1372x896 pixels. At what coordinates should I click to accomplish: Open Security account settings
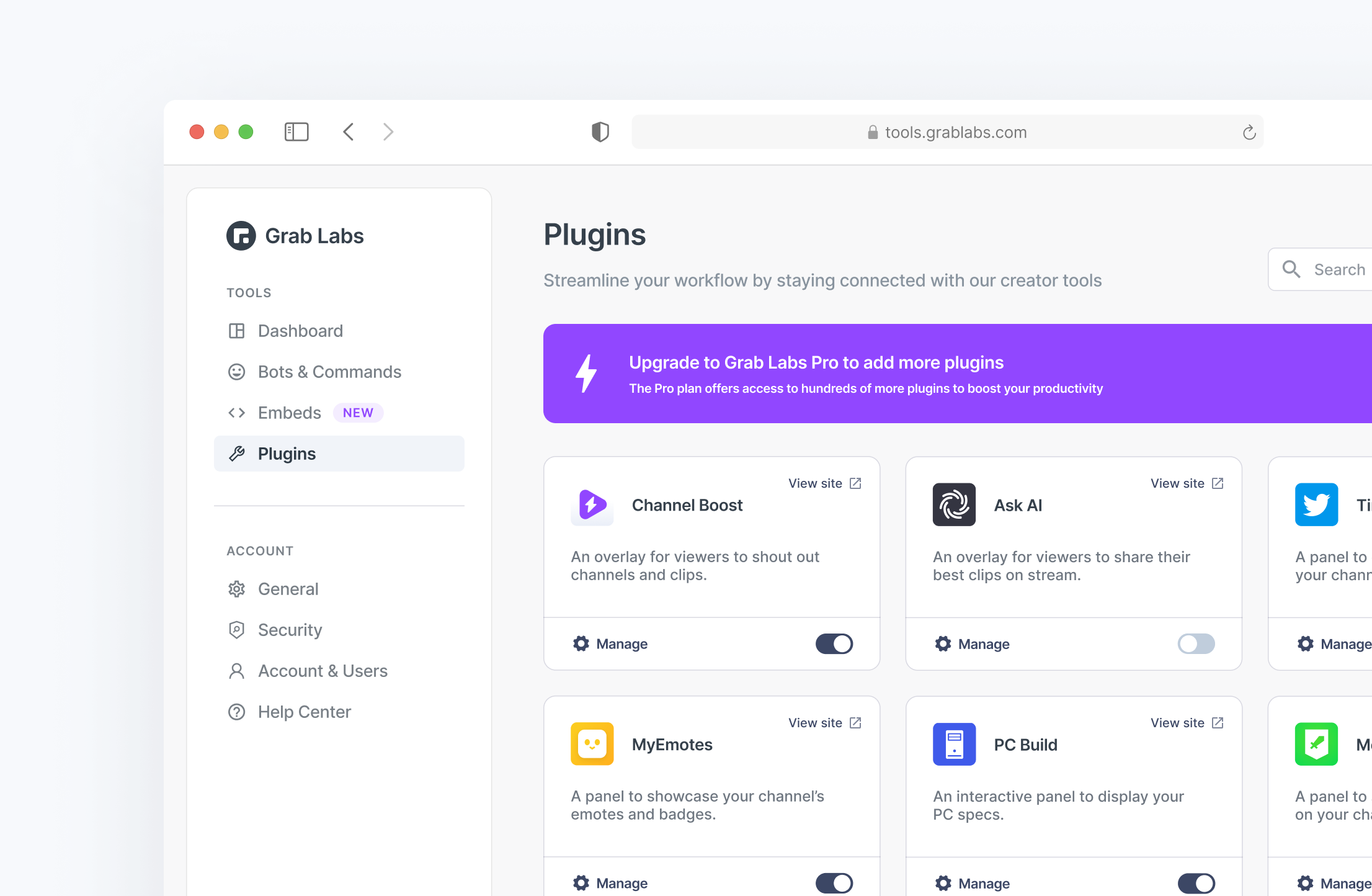(290, 630)
